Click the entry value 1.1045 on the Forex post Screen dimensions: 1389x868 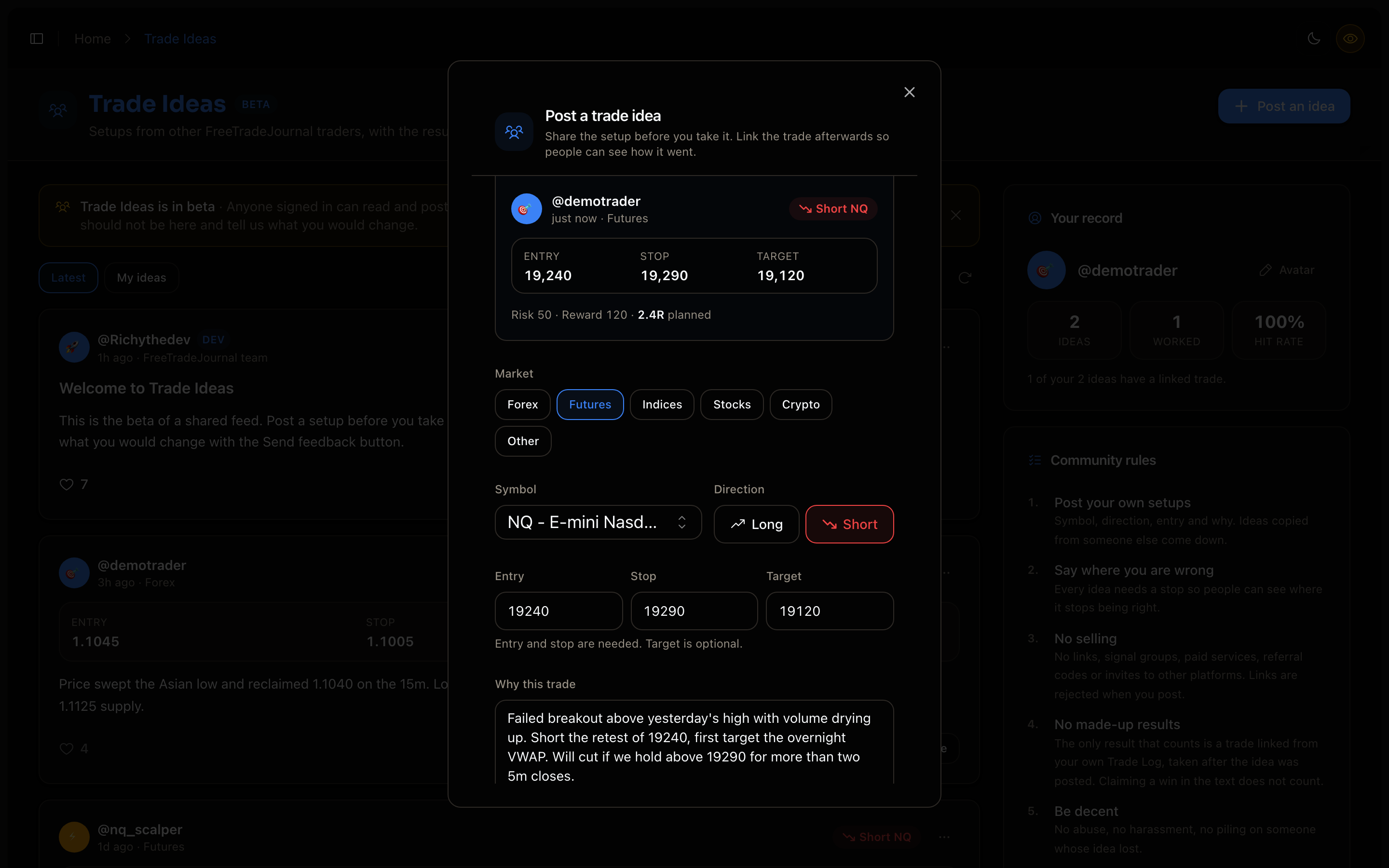tap(96, 641)
